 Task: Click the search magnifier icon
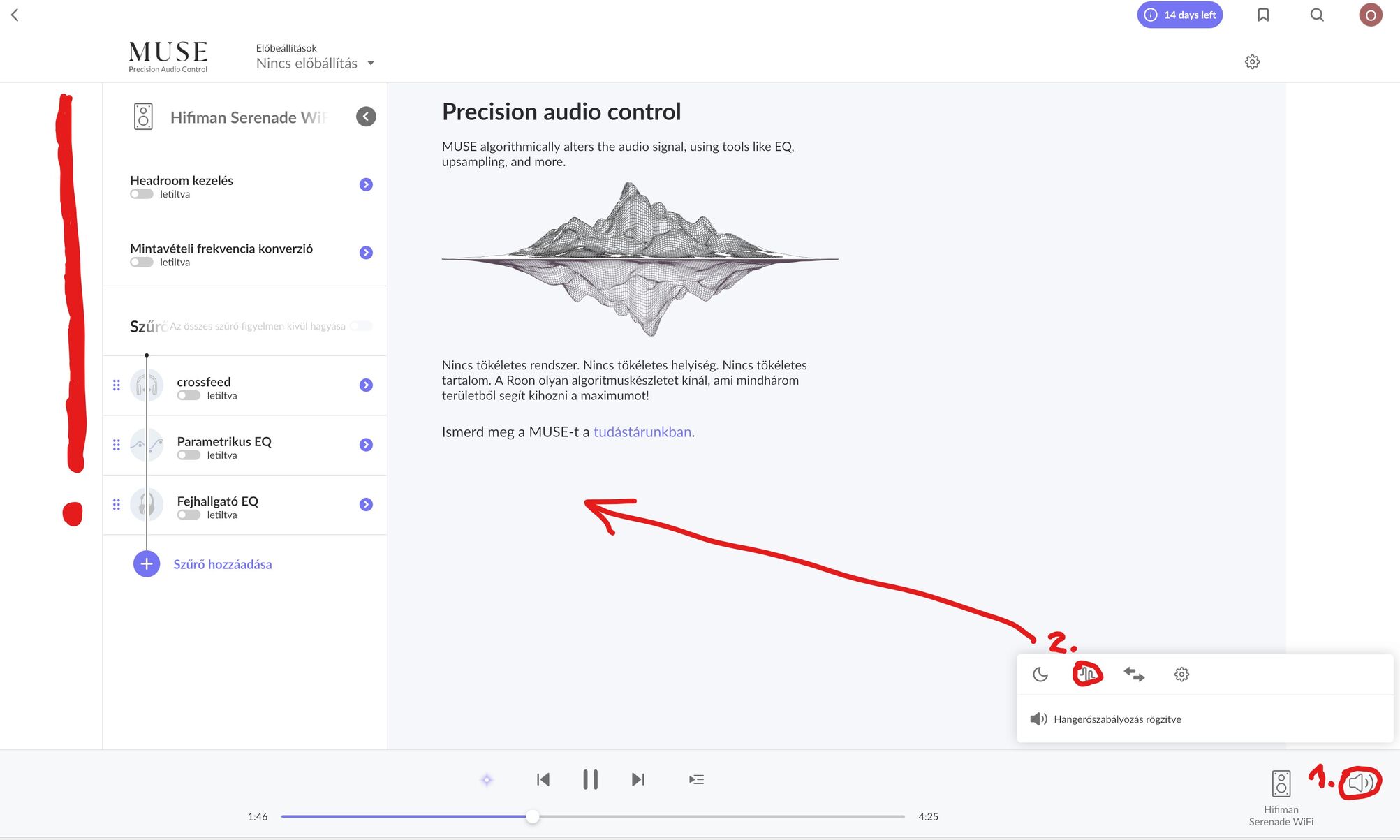click(x=1317, y=15)
